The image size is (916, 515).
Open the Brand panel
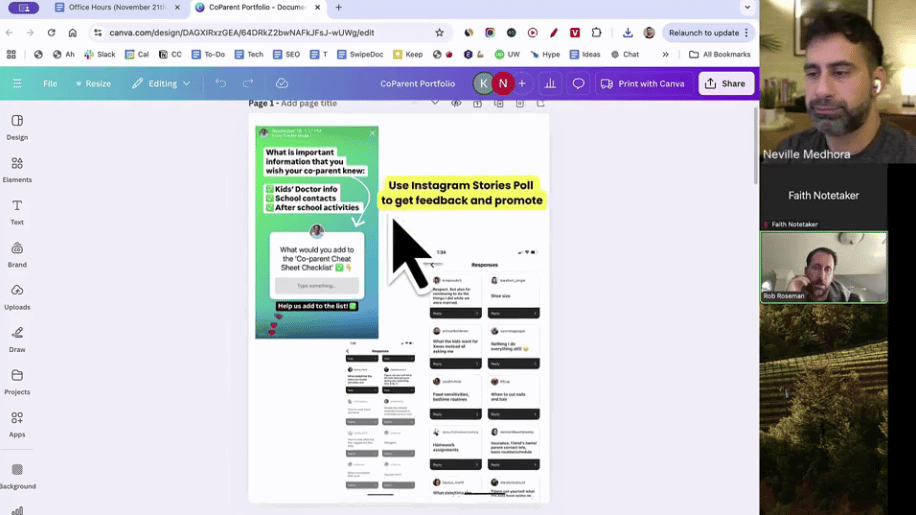pos(17,255)
